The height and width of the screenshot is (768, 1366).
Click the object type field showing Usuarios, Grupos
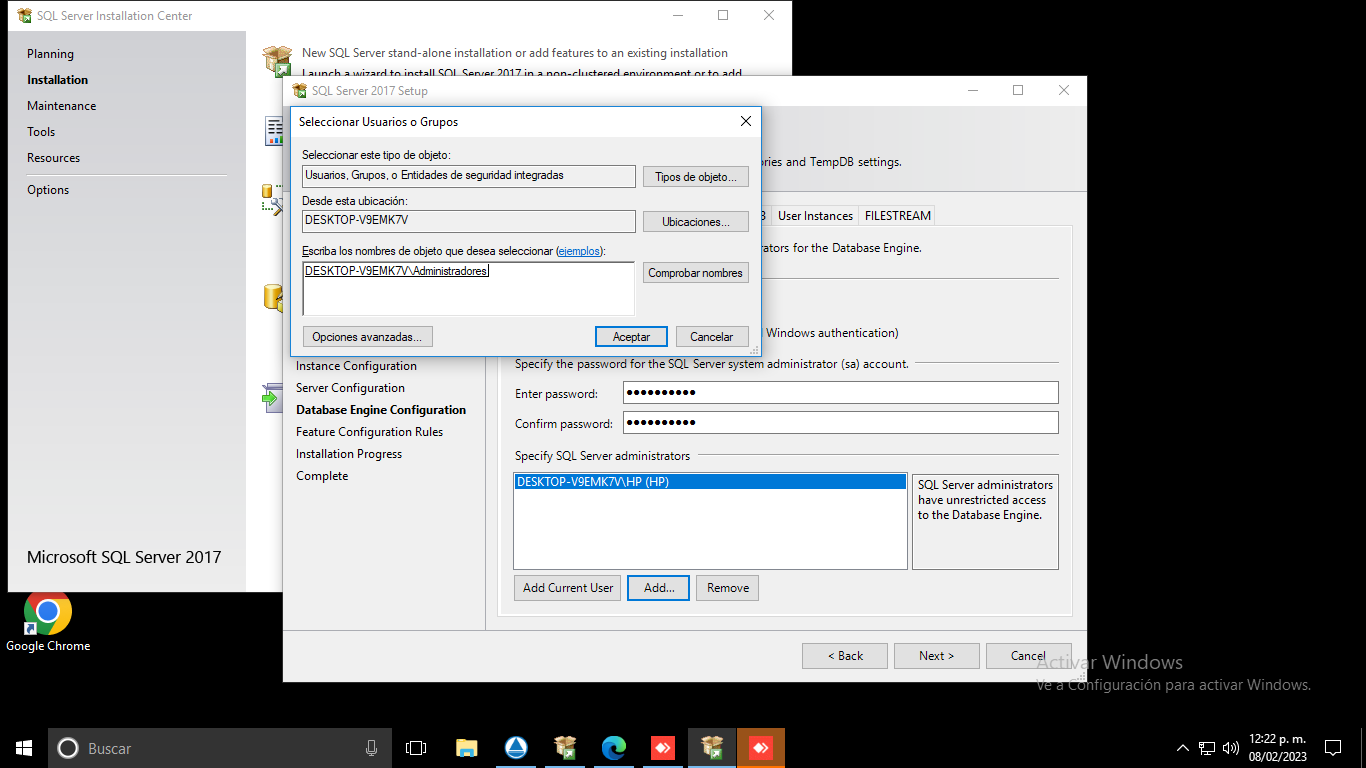click(x=468, y=176)
